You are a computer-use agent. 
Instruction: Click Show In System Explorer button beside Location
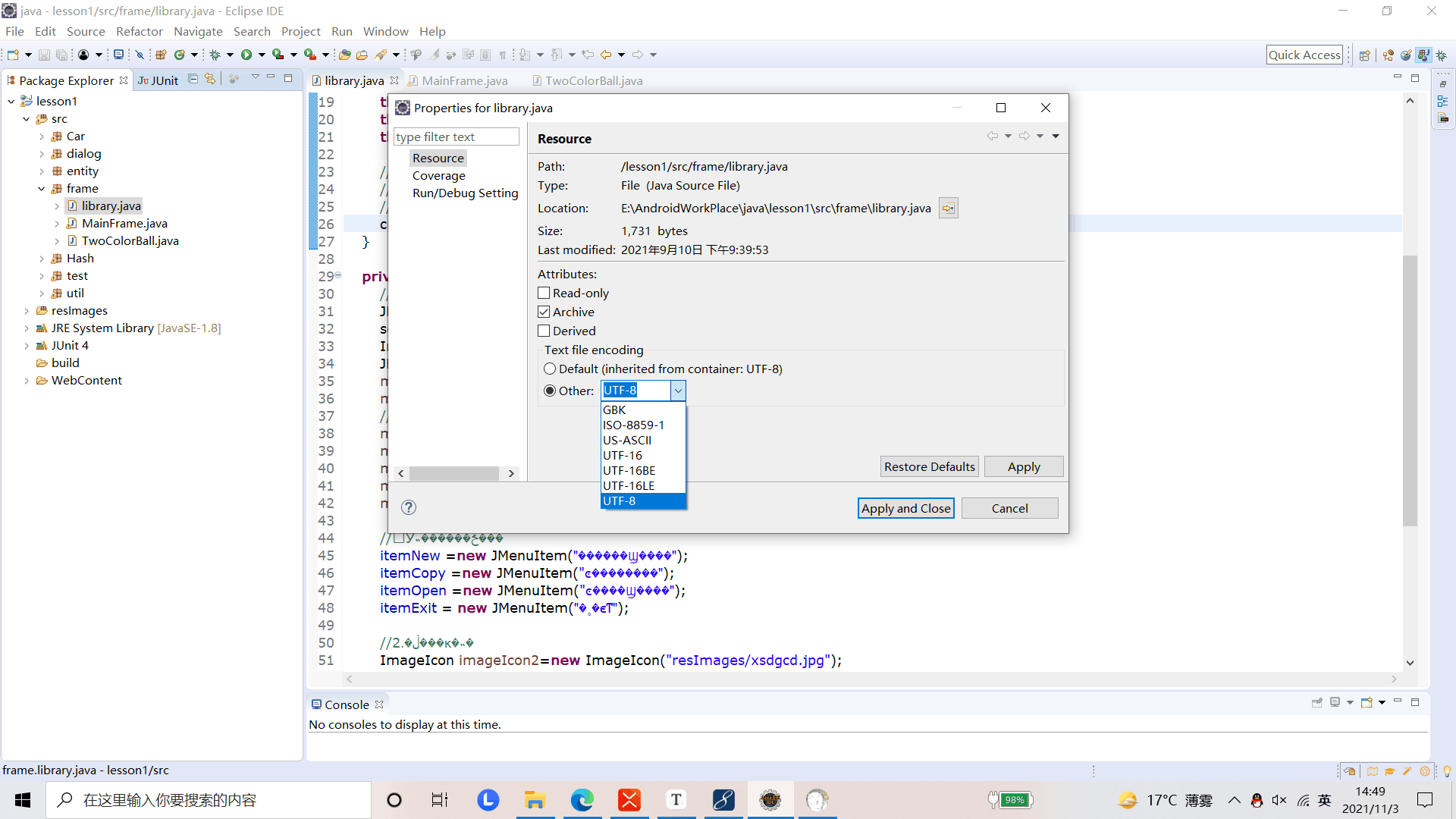[948, 209]
